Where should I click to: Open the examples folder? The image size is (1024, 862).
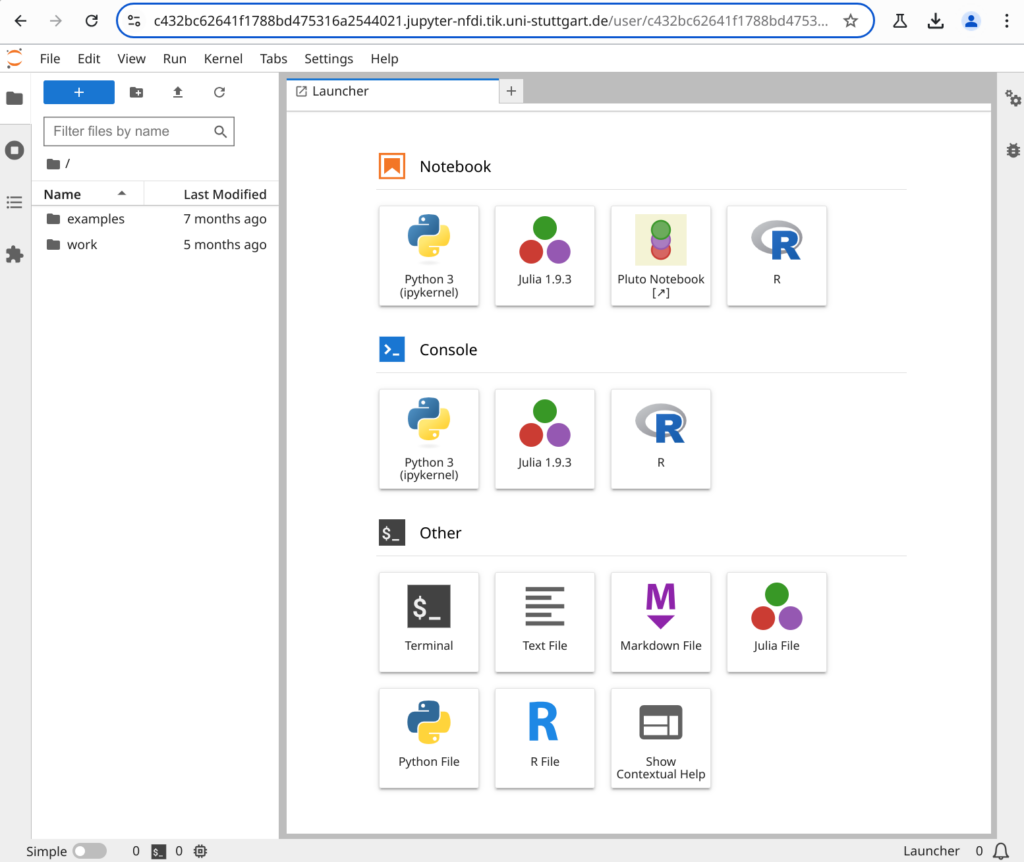(x=95, y=219)
